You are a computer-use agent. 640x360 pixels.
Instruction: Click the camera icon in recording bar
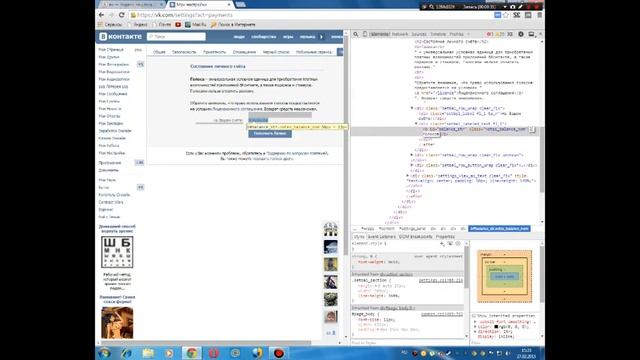[513, 7]
